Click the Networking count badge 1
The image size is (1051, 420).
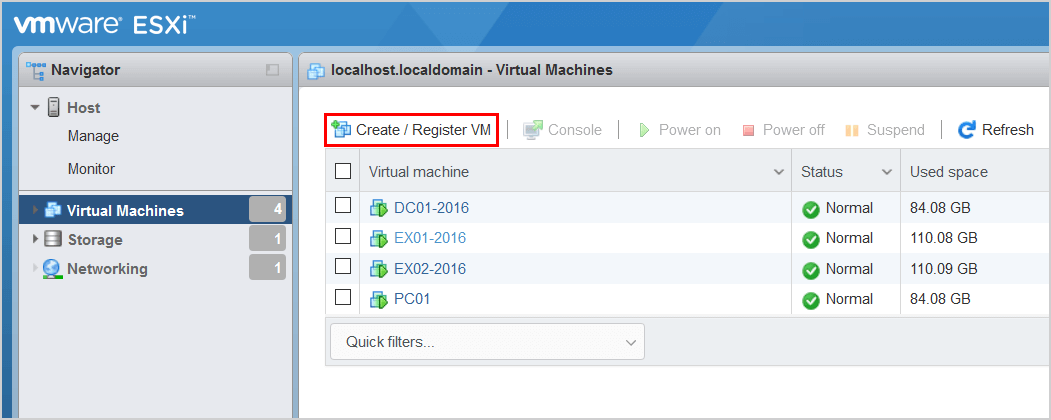coord(267,267)
